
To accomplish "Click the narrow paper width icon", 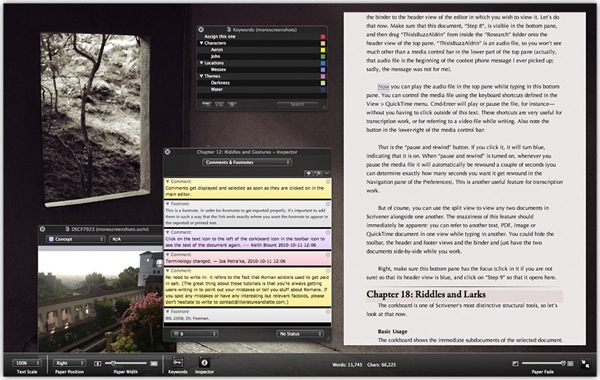I will 98,363.
